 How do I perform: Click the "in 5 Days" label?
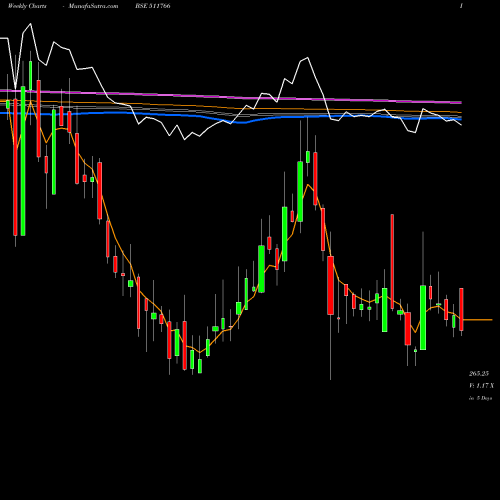pyautogui.click(x=480, y=398)
